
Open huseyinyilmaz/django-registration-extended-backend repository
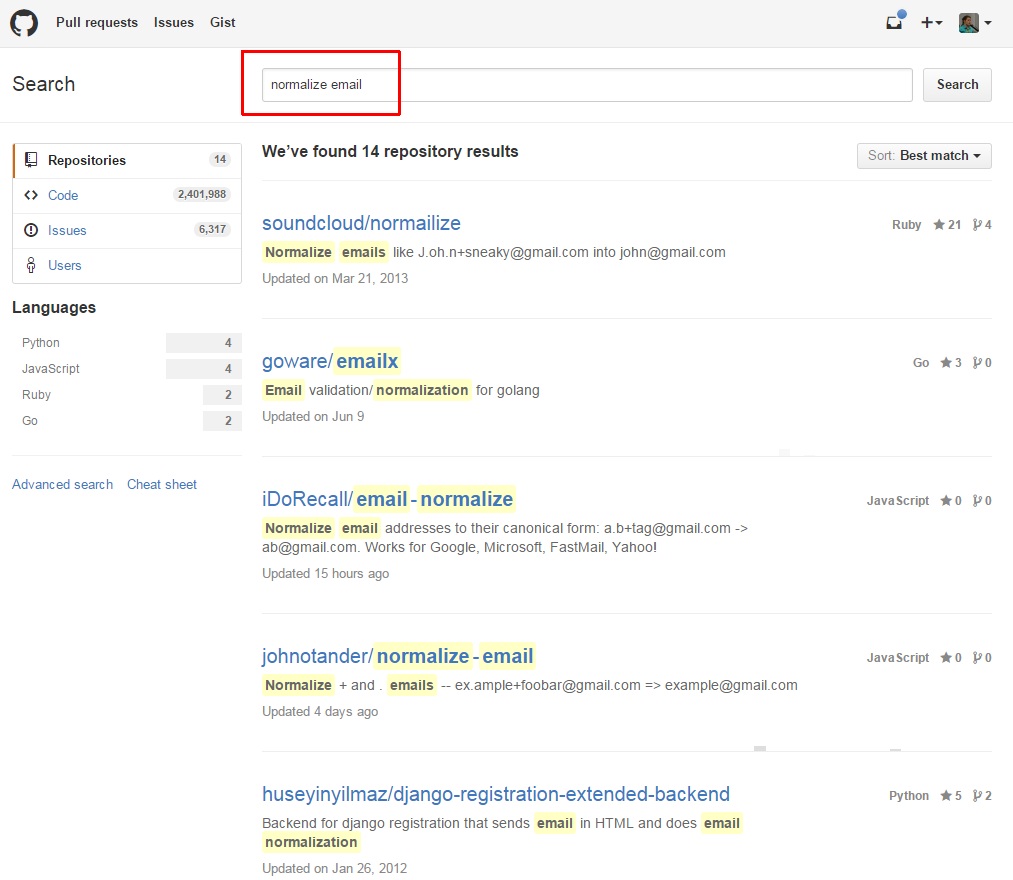pyautogui.click(x=496, y=794)
